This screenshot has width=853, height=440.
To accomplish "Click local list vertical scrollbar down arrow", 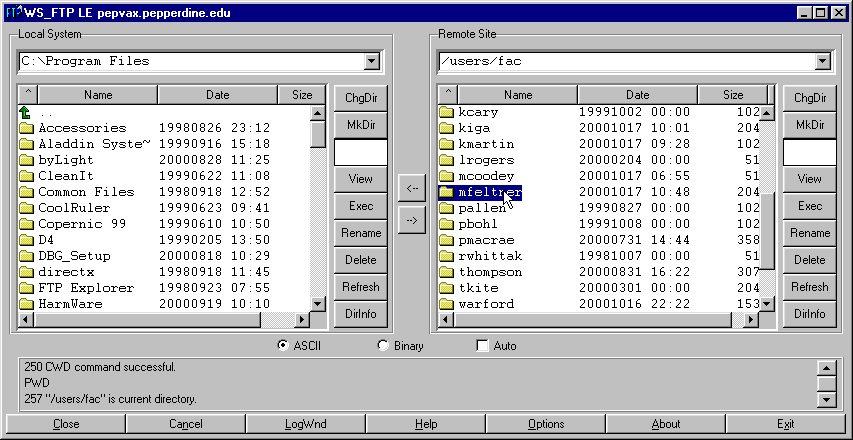I will [318, 303].
